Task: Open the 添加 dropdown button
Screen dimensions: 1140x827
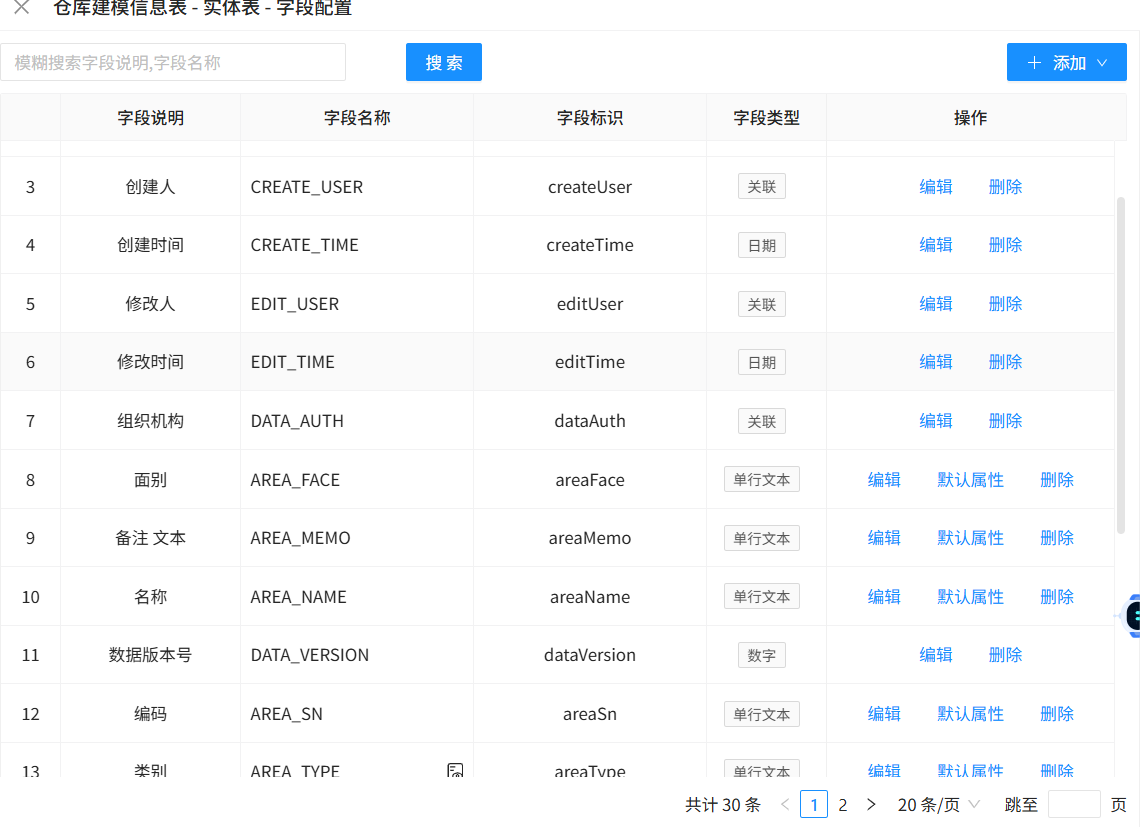Action: 1066,62
